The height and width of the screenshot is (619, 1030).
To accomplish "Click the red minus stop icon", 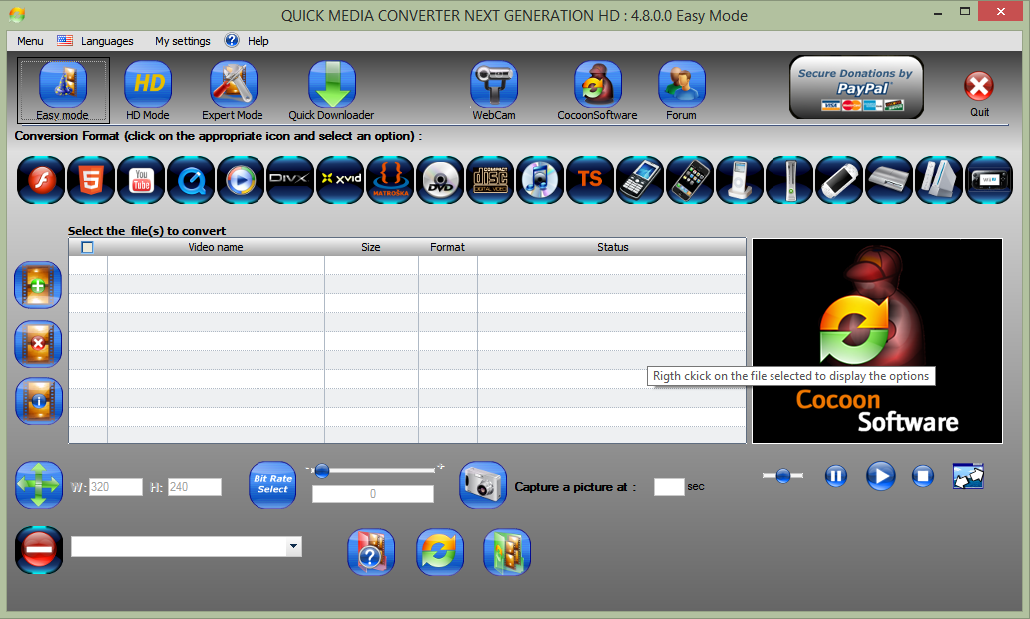I will pyautogui.click(x=39, y=550).
